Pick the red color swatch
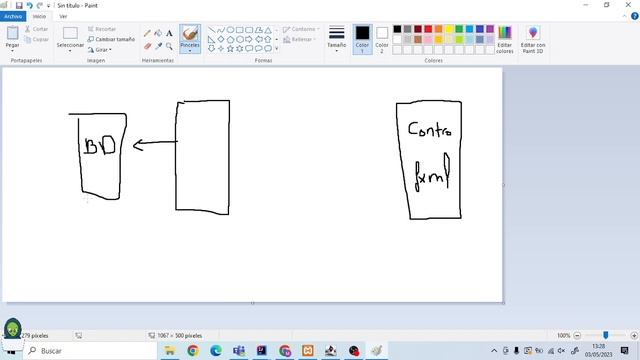 [428, 29]
